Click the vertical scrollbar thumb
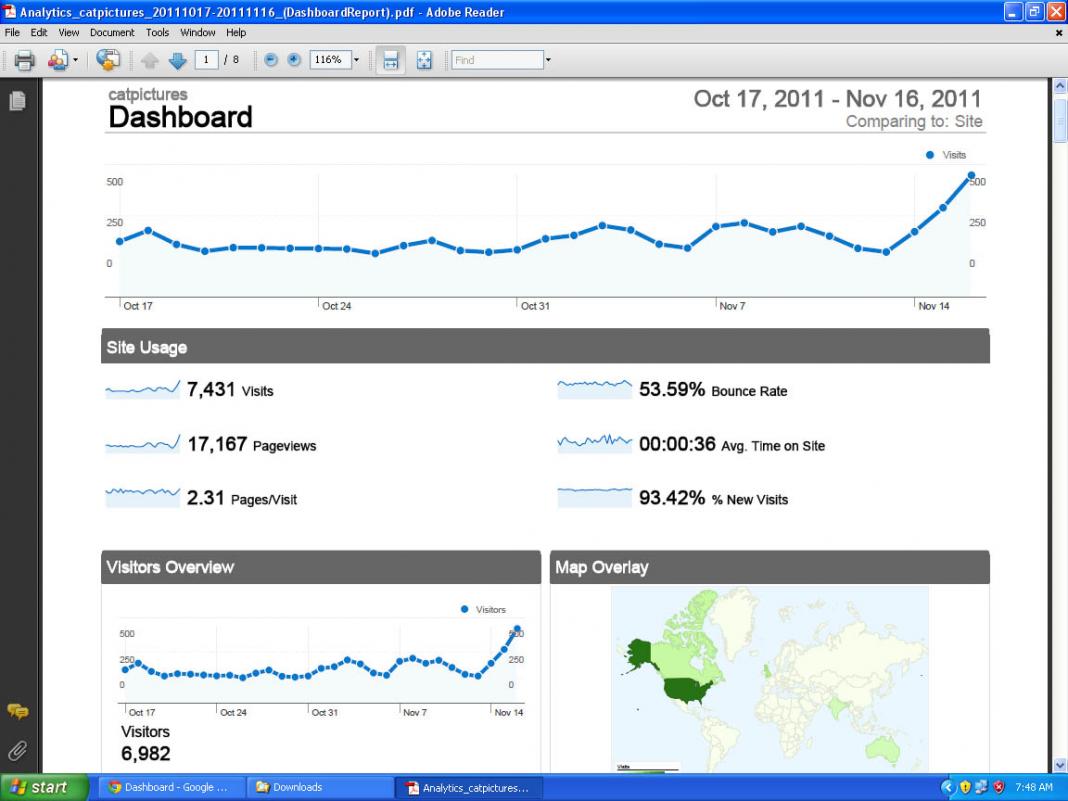The image size is (1068, 801). 1060,120
